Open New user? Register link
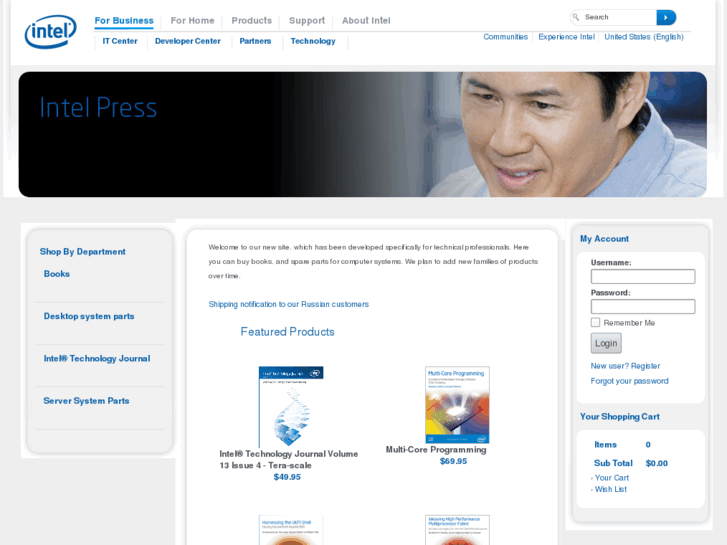The image size is (727, 545). click(x=625, y=366)
